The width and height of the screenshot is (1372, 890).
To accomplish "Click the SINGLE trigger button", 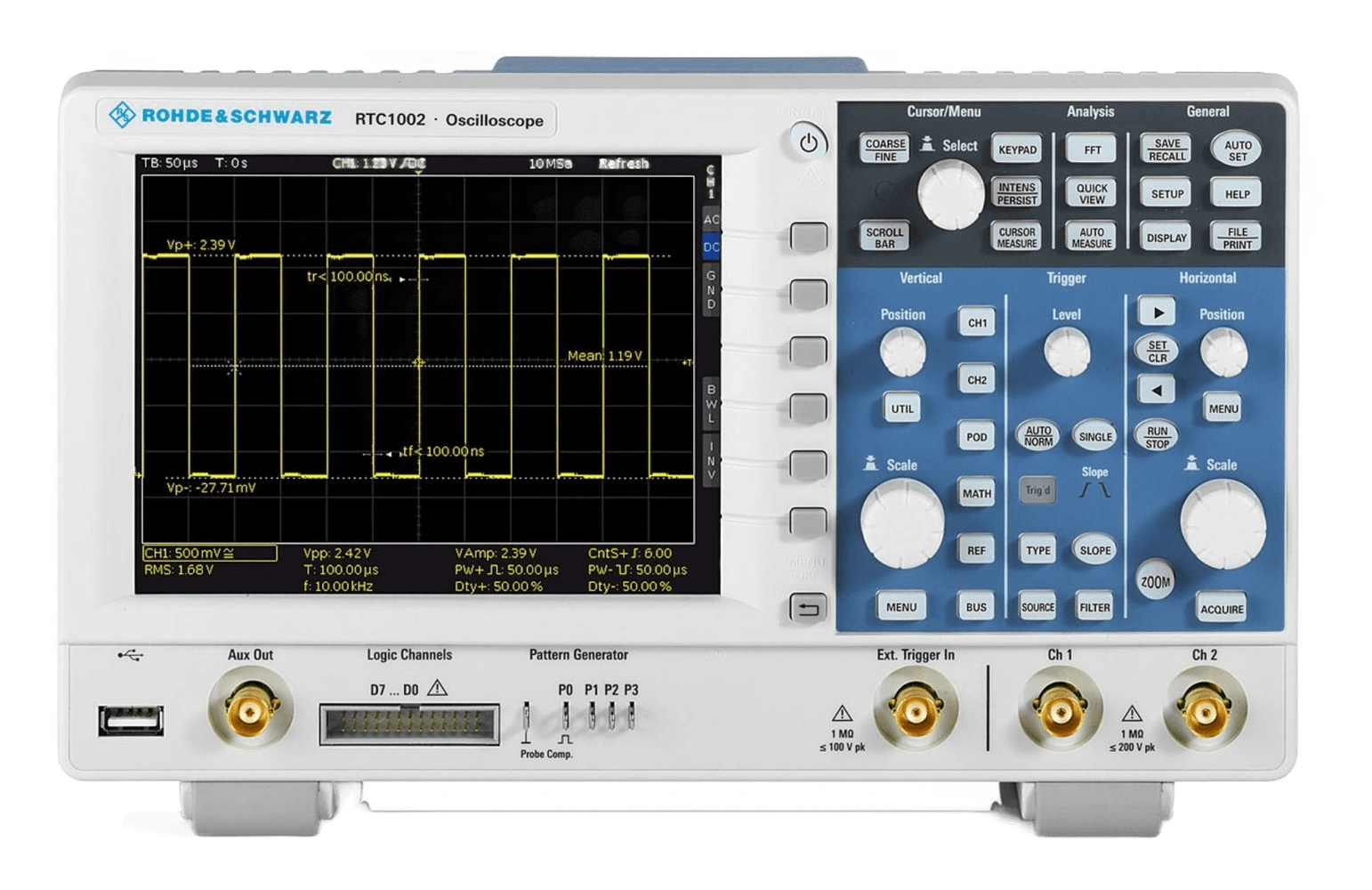I will [x=1094, y=436].
